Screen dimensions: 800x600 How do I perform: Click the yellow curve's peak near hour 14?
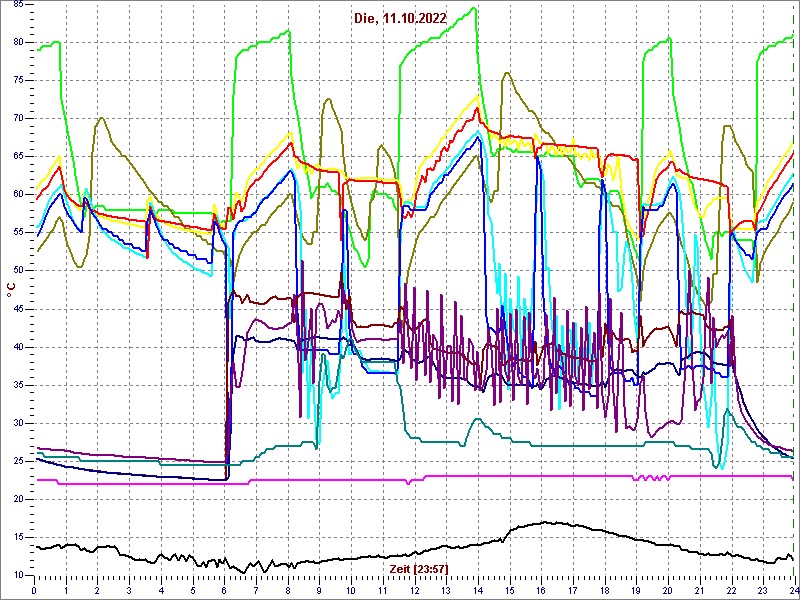[x=477, y=97]
